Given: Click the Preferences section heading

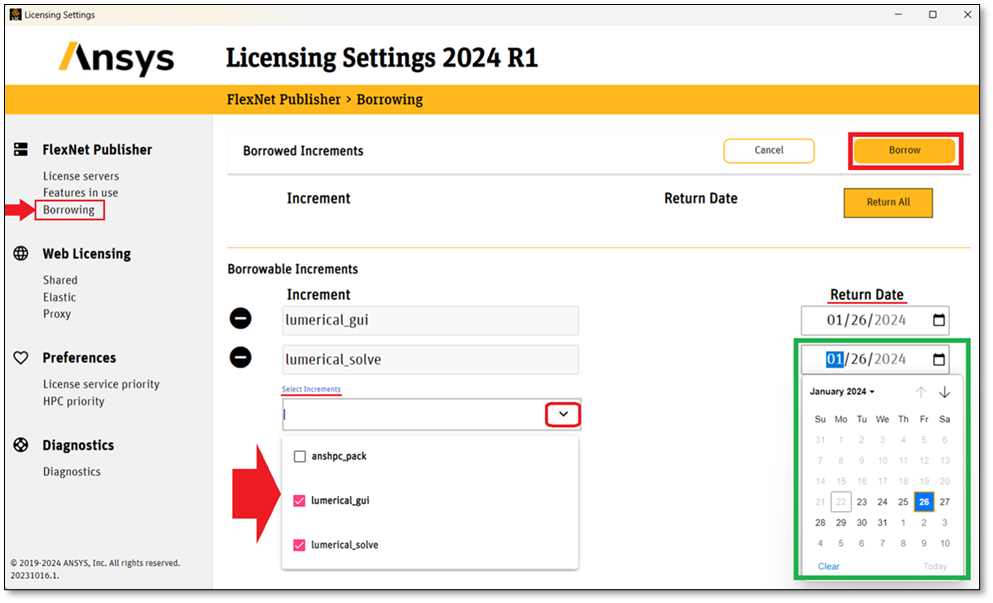Looking at the screenshot, I should point(79,358).
